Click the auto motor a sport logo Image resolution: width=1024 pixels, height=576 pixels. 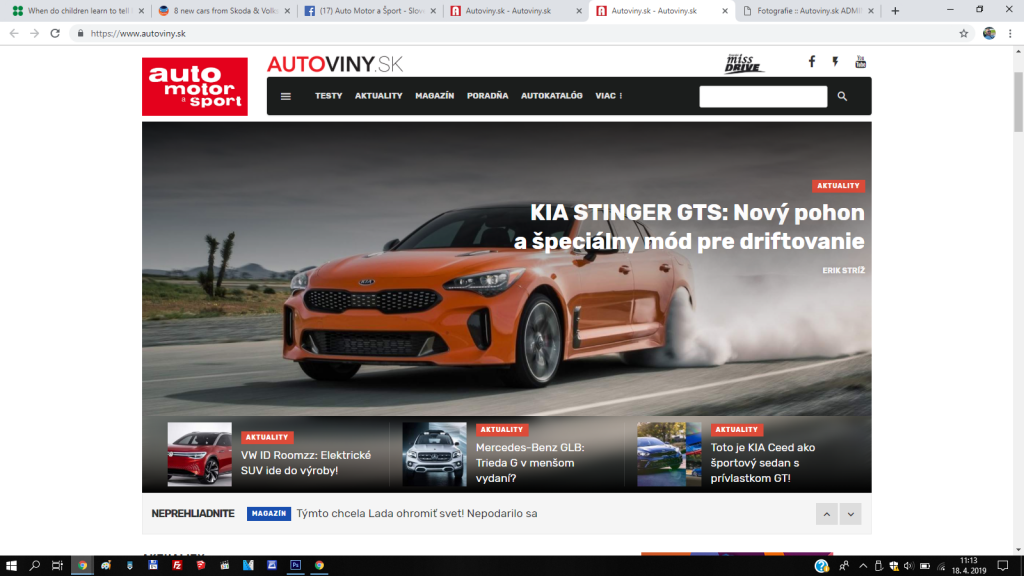[195, 86]
